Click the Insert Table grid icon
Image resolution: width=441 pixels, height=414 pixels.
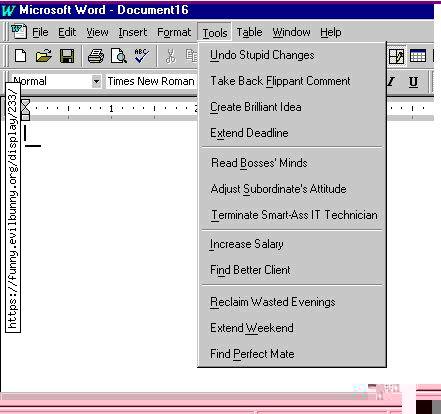point(418,56)
